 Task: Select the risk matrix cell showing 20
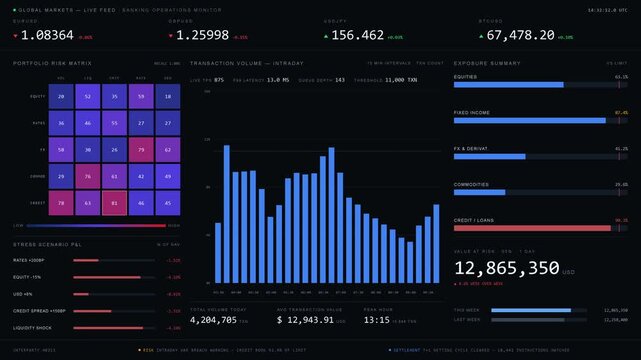coord(61,96)
